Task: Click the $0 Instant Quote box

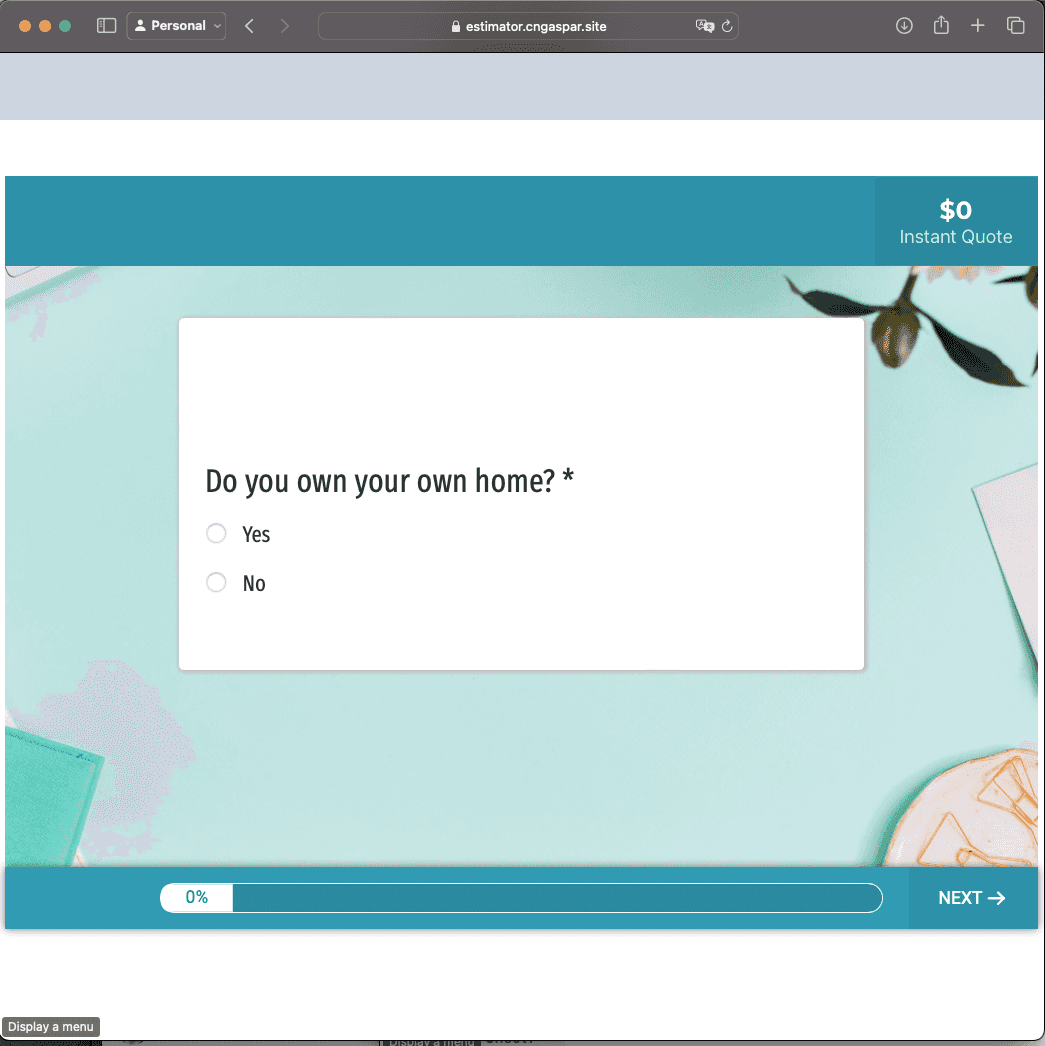Action: click(x=955, y=222)
